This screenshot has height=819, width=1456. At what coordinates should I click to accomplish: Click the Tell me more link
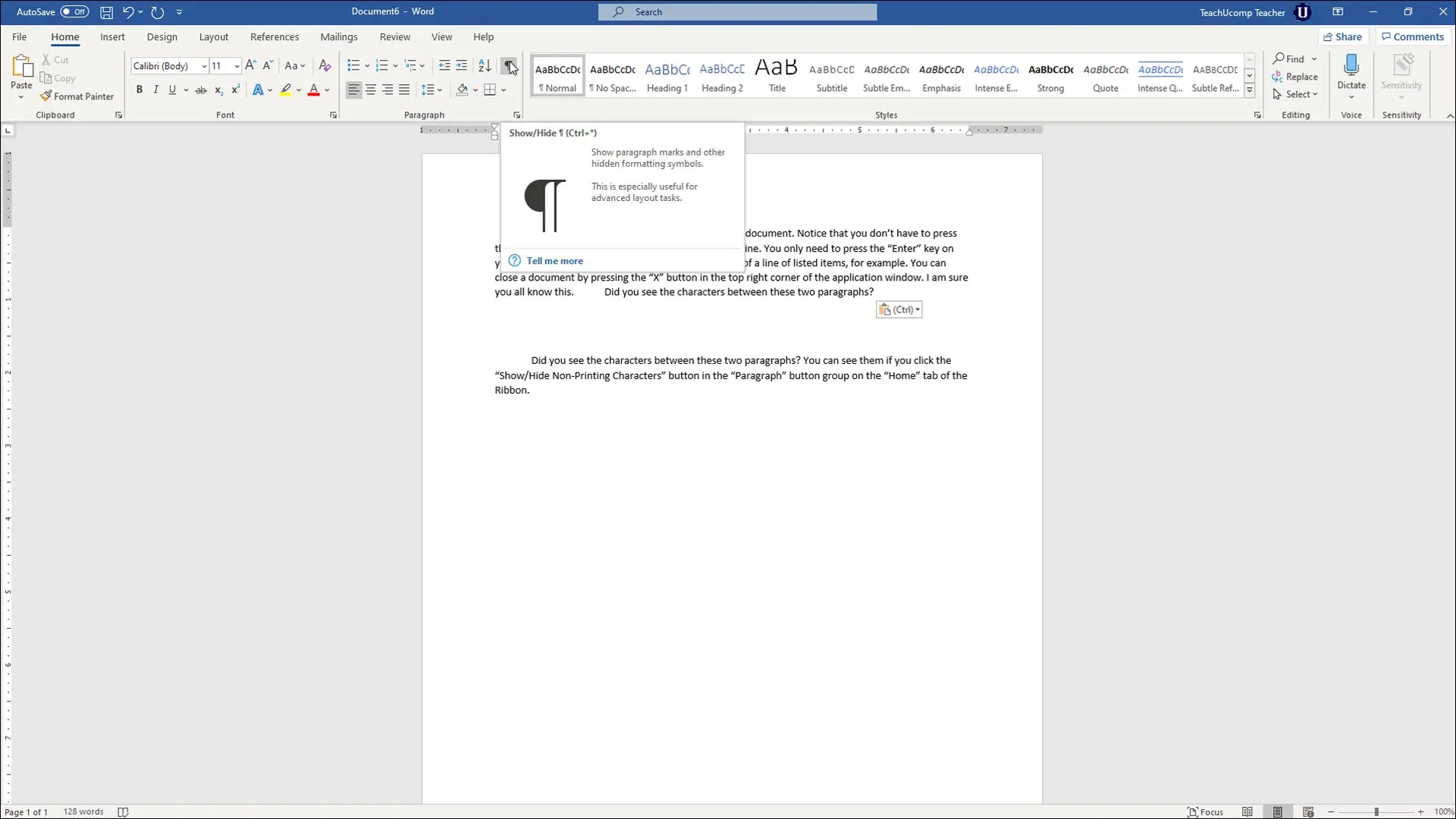tap(556, 260)
